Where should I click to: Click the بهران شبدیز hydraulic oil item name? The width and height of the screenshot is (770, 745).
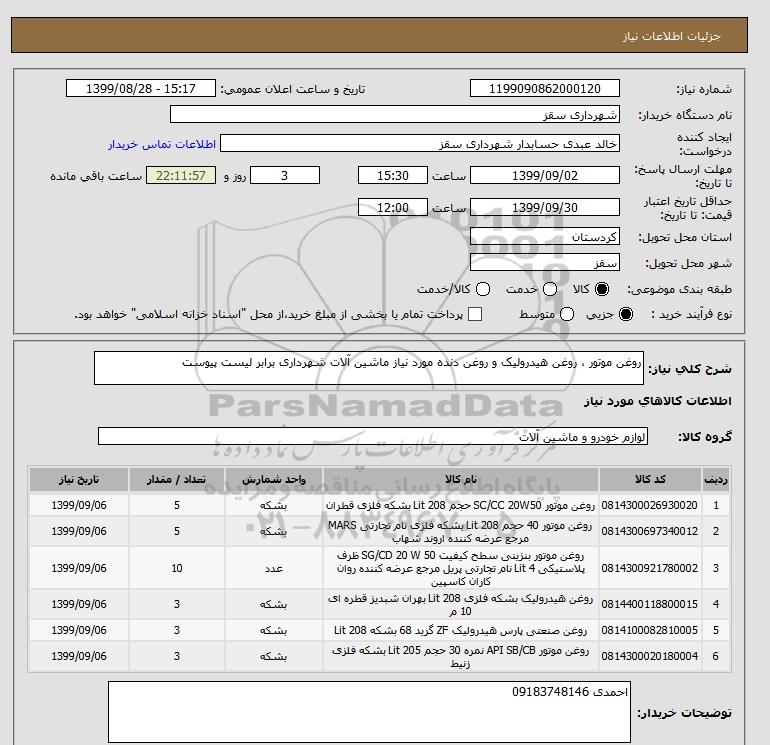pyautogui.click(x=461, y=605)
